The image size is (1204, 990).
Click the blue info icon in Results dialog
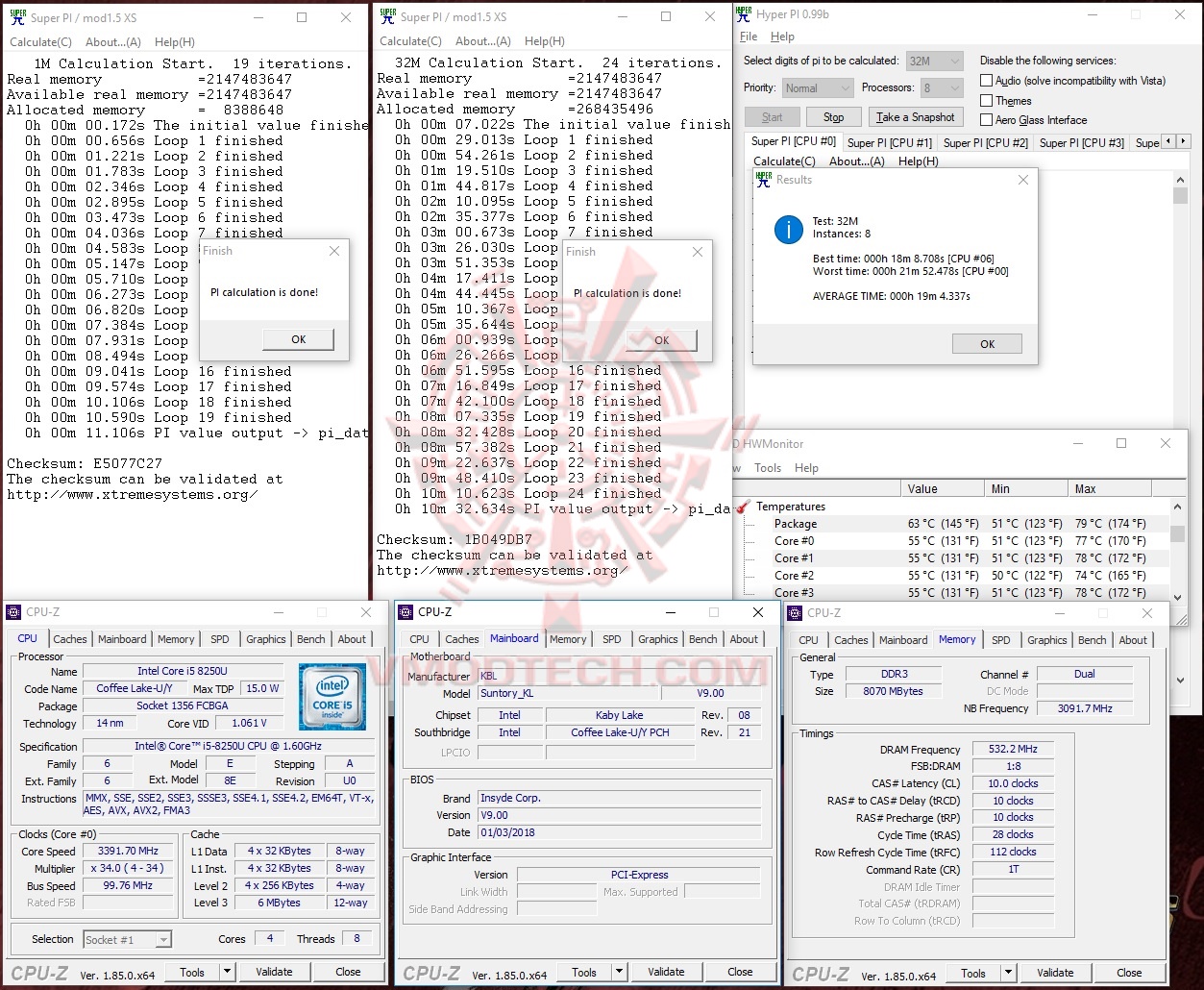tap(789, 229)
